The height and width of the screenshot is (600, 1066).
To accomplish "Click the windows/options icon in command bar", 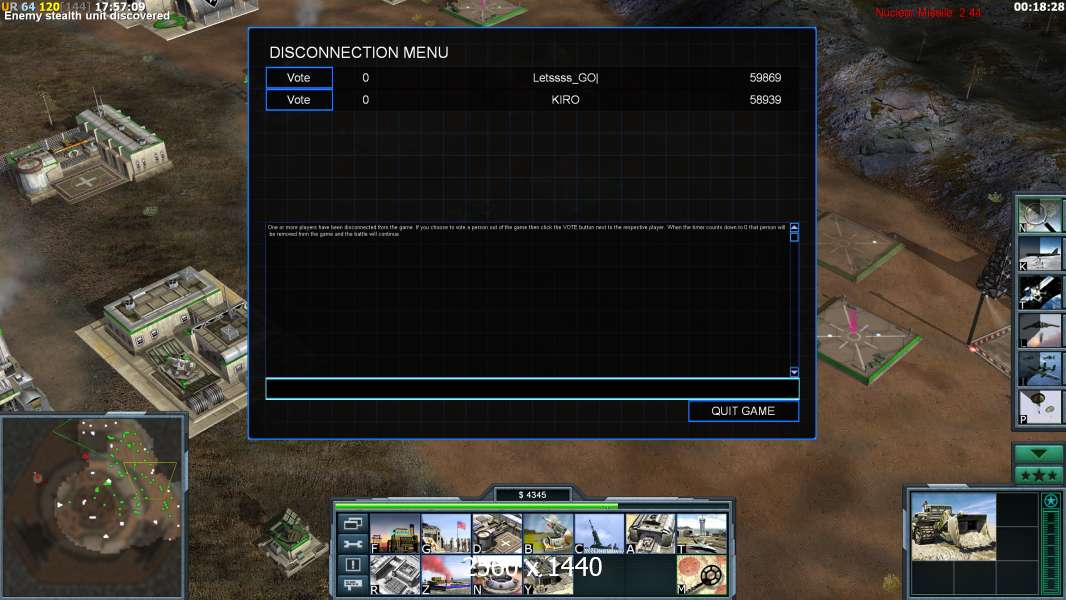I will pos(353,523).
